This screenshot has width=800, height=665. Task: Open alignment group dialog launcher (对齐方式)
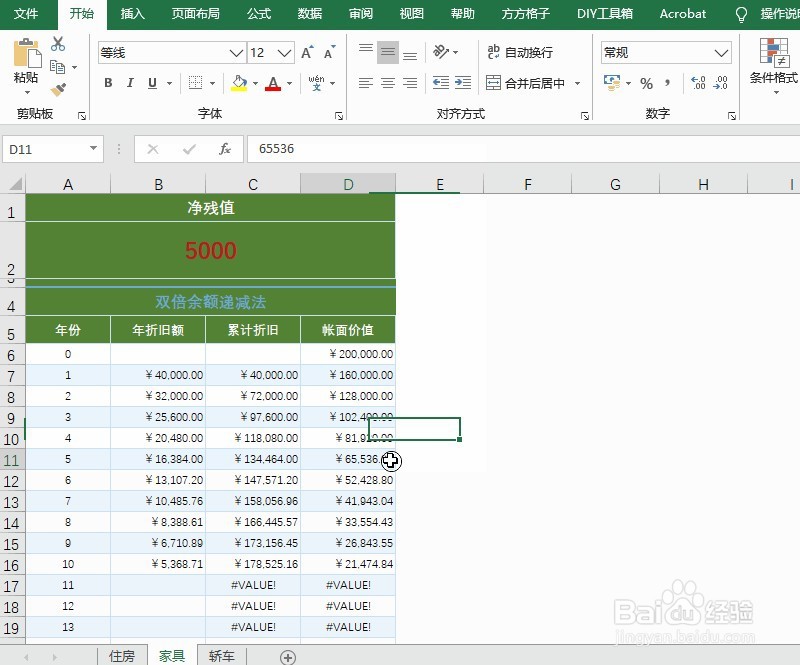[x=585, y=116]
